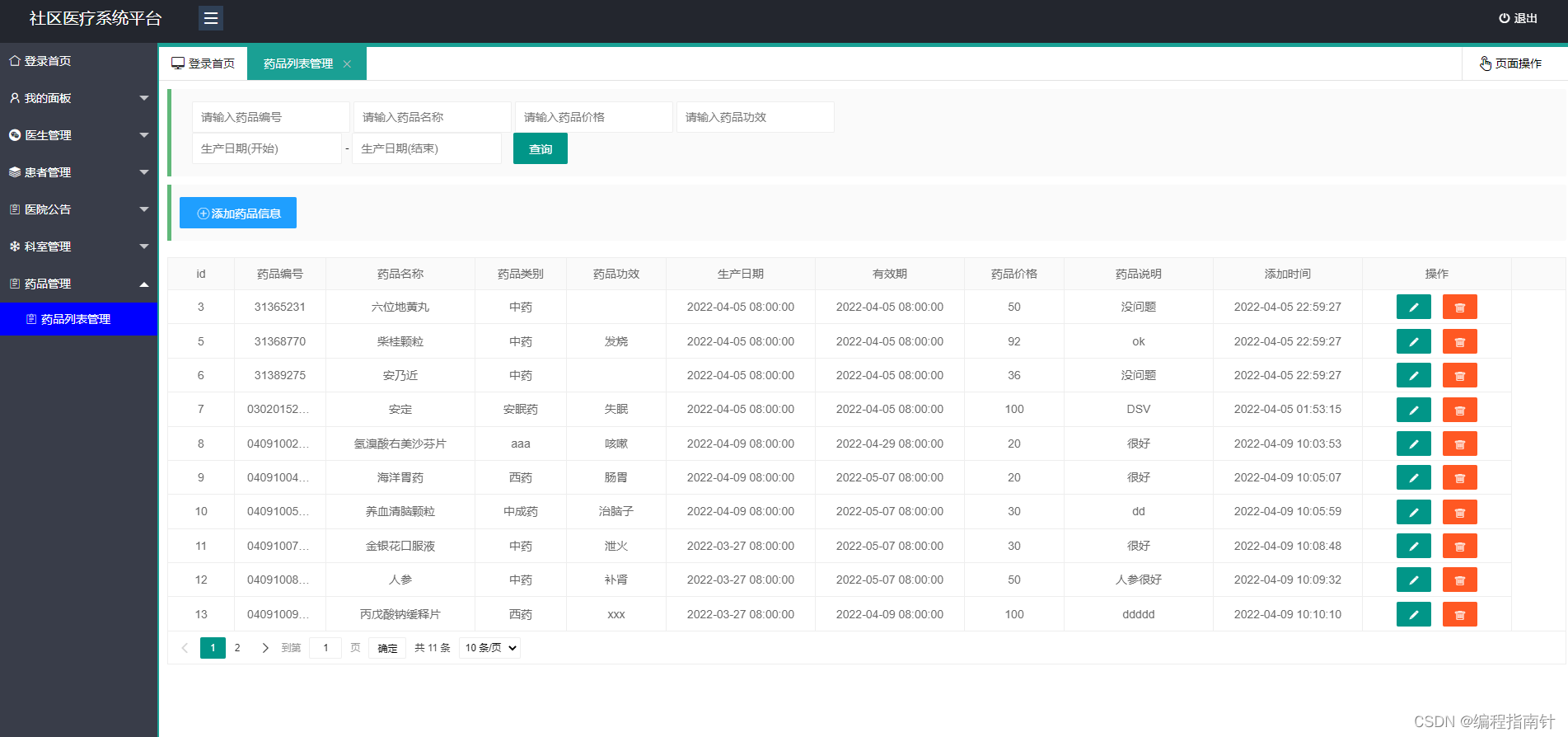Delete the 丙戊酸钠缓释片 row
This screenshot has height=737, width=1568.
click(1459, 614)
